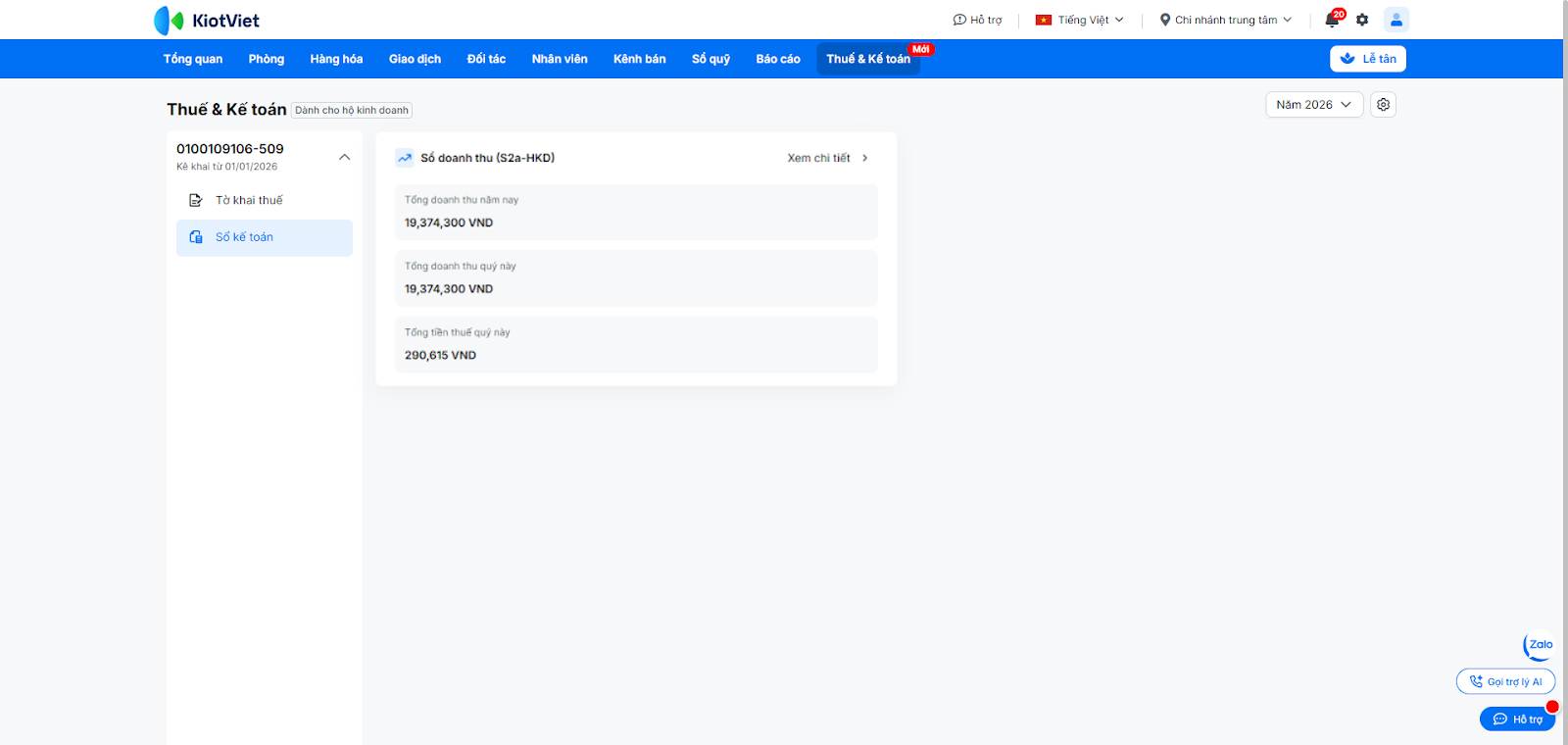This screenshot has height=745, width=1568.
Task: Click the Tổng tiền thuế quý này card
Action: (x=636, y=345)
